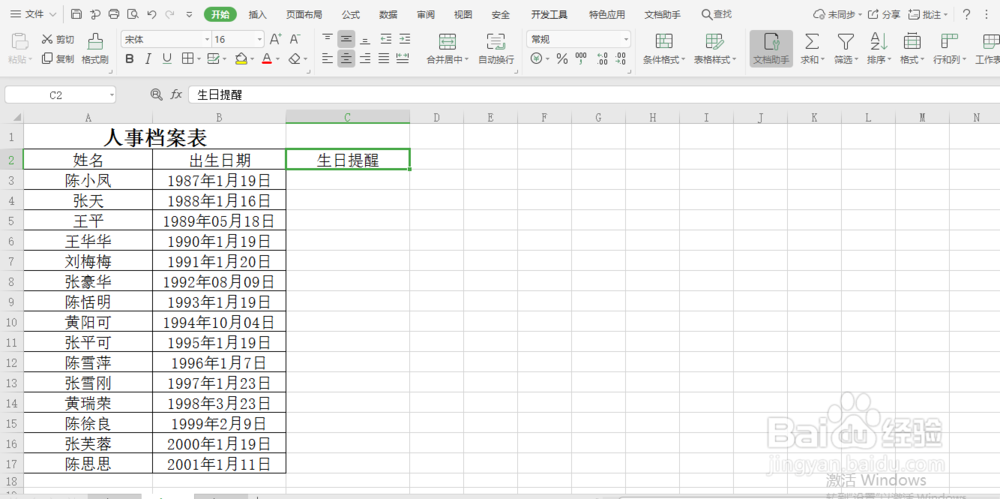Toggle middle vertical alignment

pyautogui.click(x=346, y=40)
